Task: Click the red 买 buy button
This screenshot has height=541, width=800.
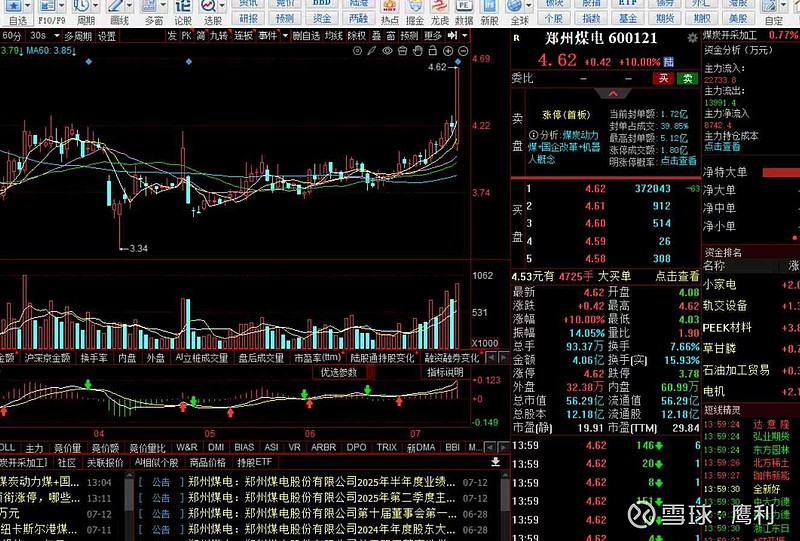Action: [663, 78]
